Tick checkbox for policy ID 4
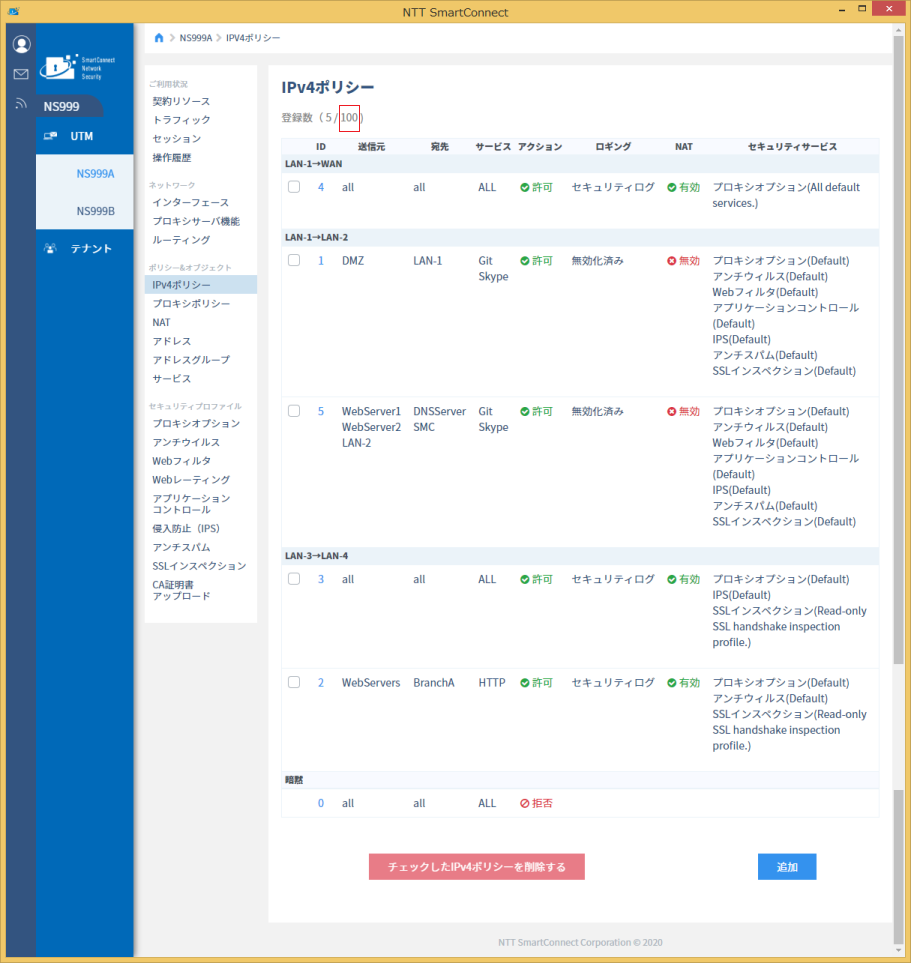911x963 pixels. point(294,187)
